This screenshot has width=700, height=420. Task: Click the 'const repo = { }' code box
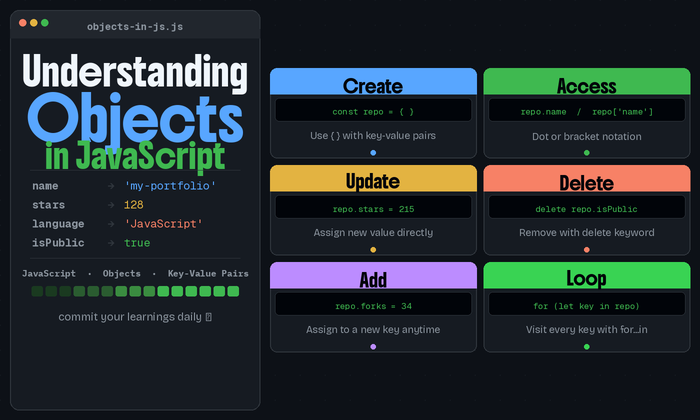coord(373,110)
